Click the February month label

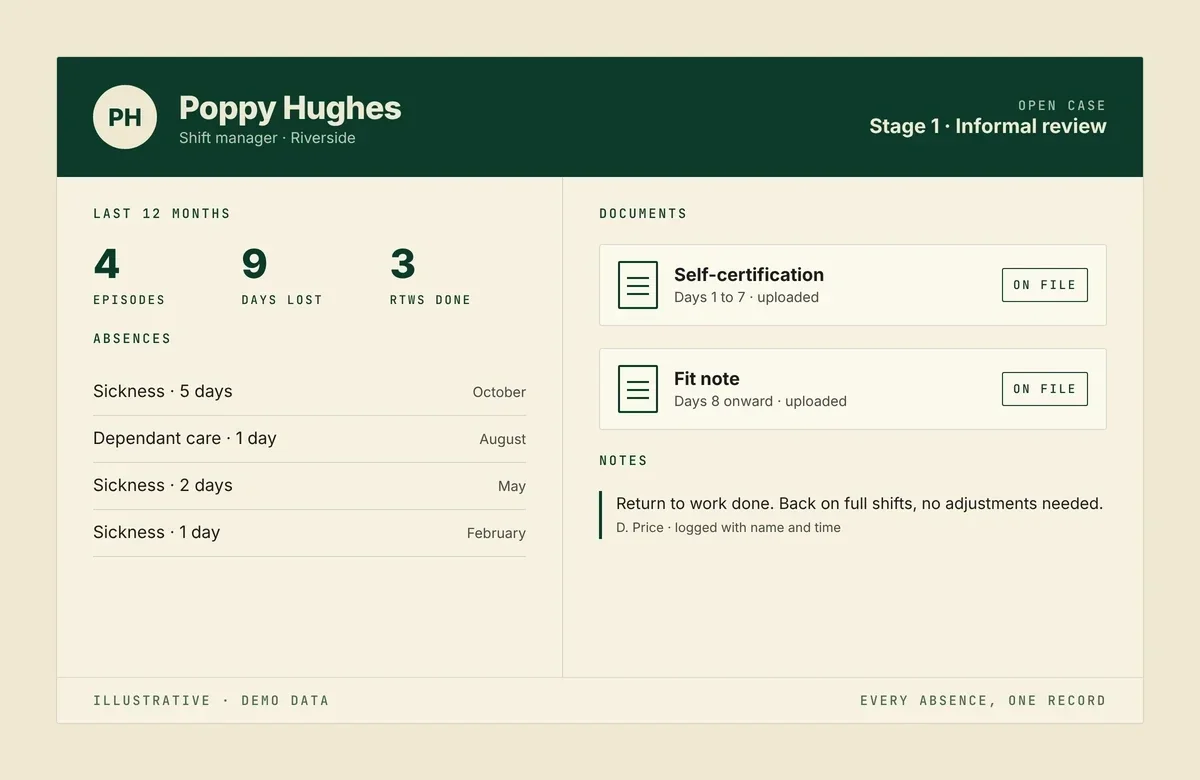[496, 533]
